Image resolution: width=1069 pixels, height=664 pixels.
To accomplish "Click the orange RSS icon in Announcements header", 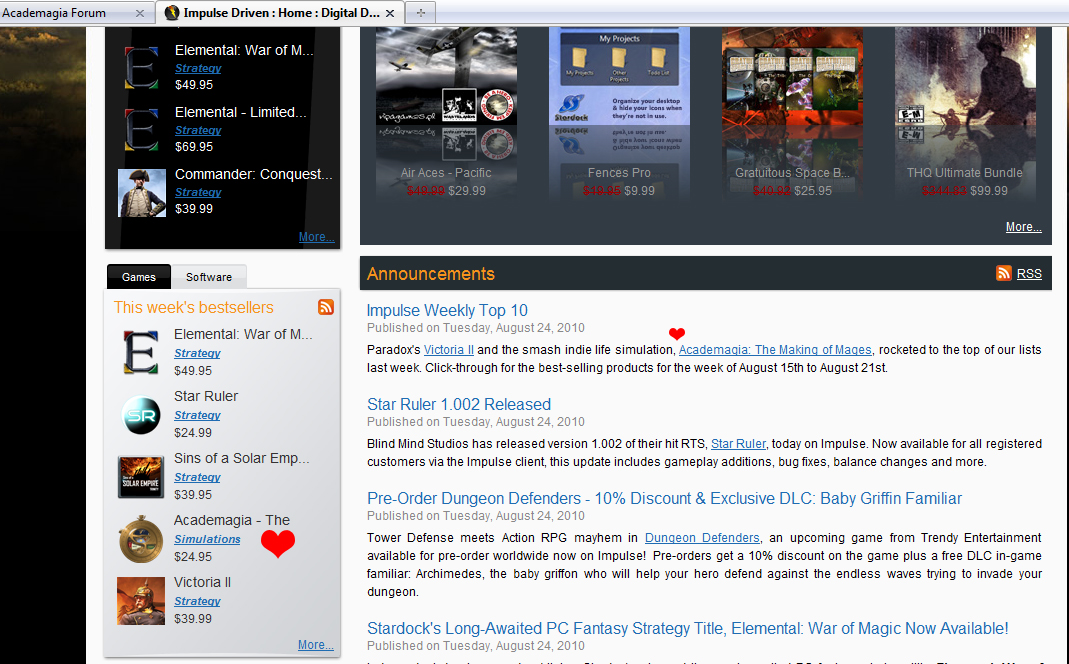I will point(1004,273).
